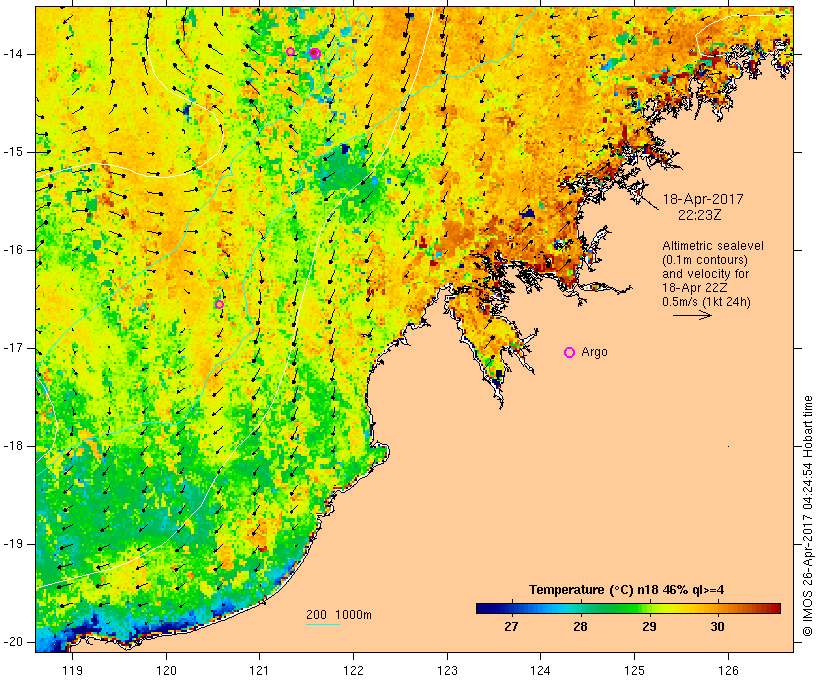The height and width of the screenshot is (680, 820).
Task: Click the IMOS copyright timestamp text
Action: click(808, 516)
